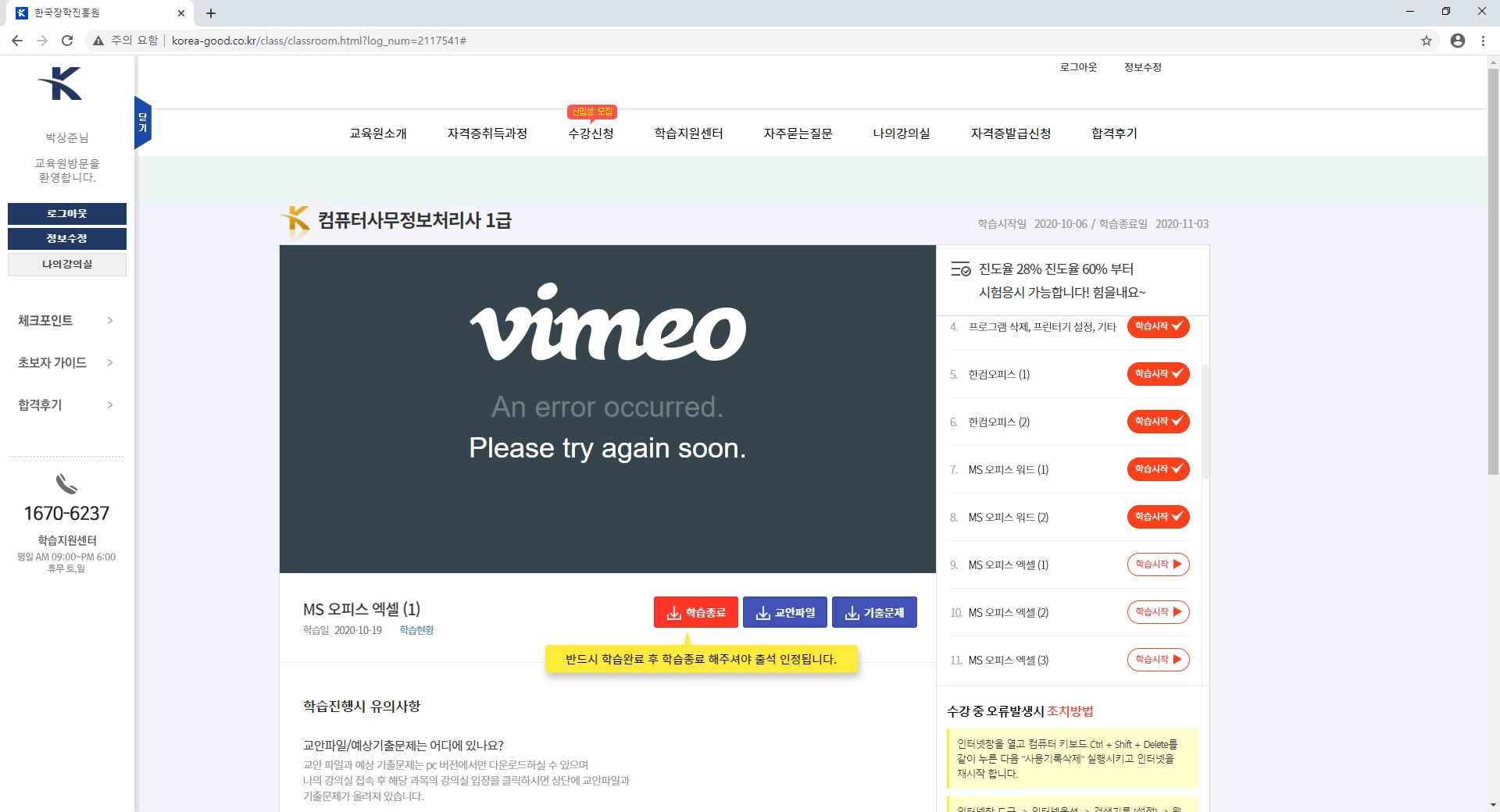Click the lesson list scrollbar

1205,422
